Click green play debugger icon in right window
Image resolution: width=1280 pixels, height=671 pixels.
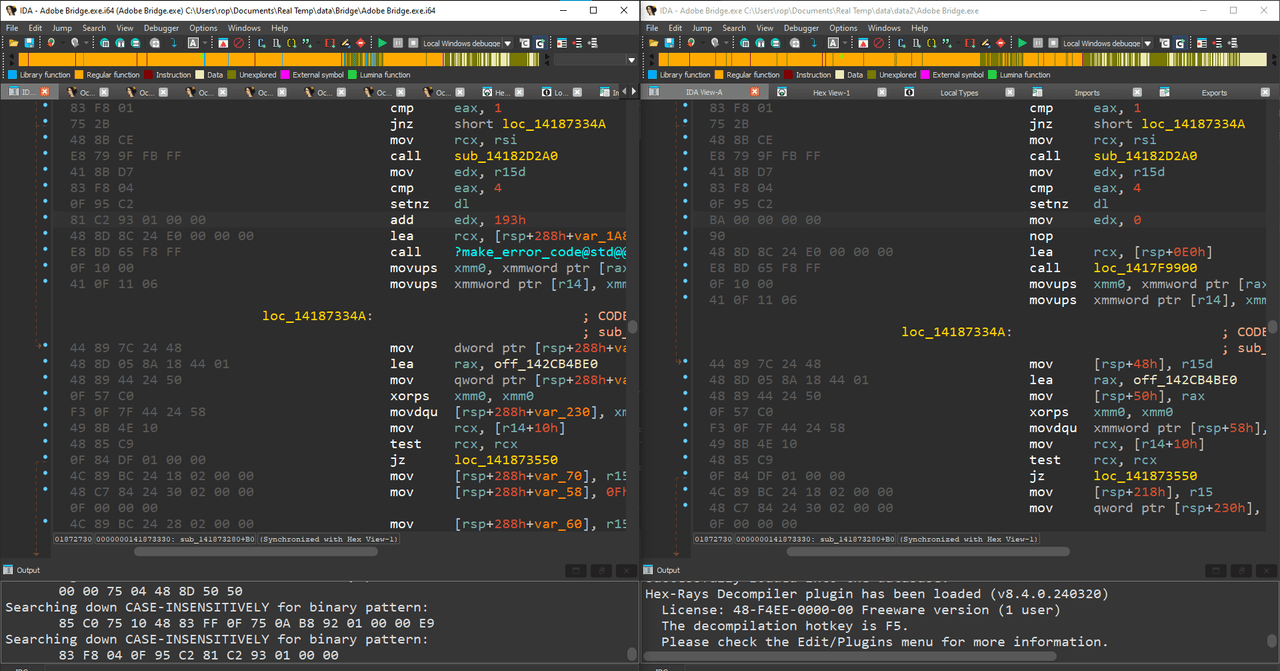pyautogui.click(x=1022, y=43)
